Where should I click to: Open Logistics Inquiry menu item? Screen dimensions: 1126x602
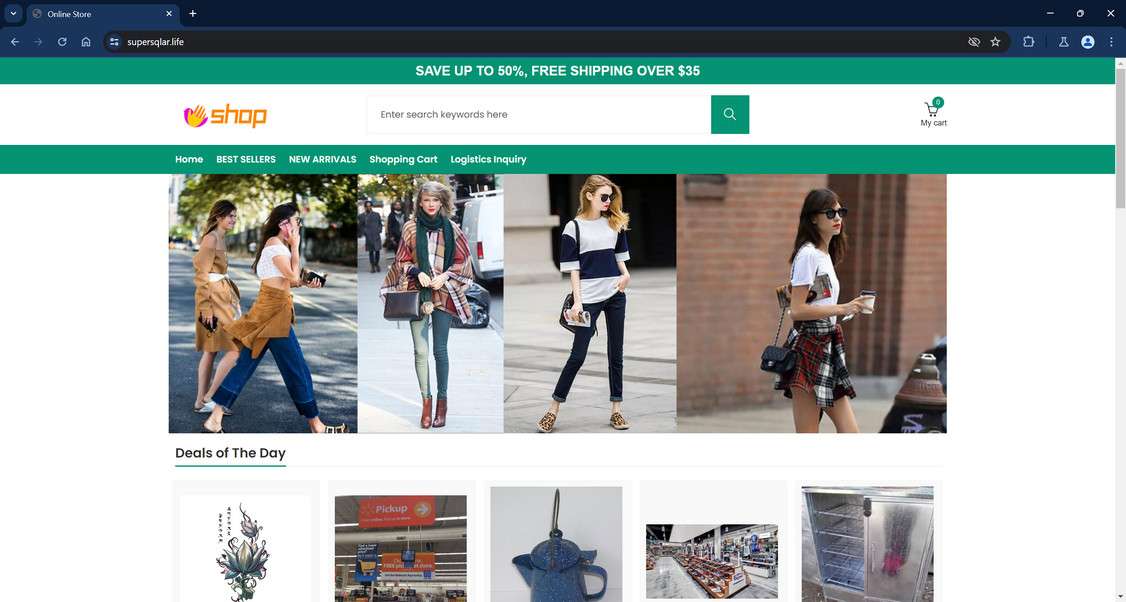tap(488, 159)
